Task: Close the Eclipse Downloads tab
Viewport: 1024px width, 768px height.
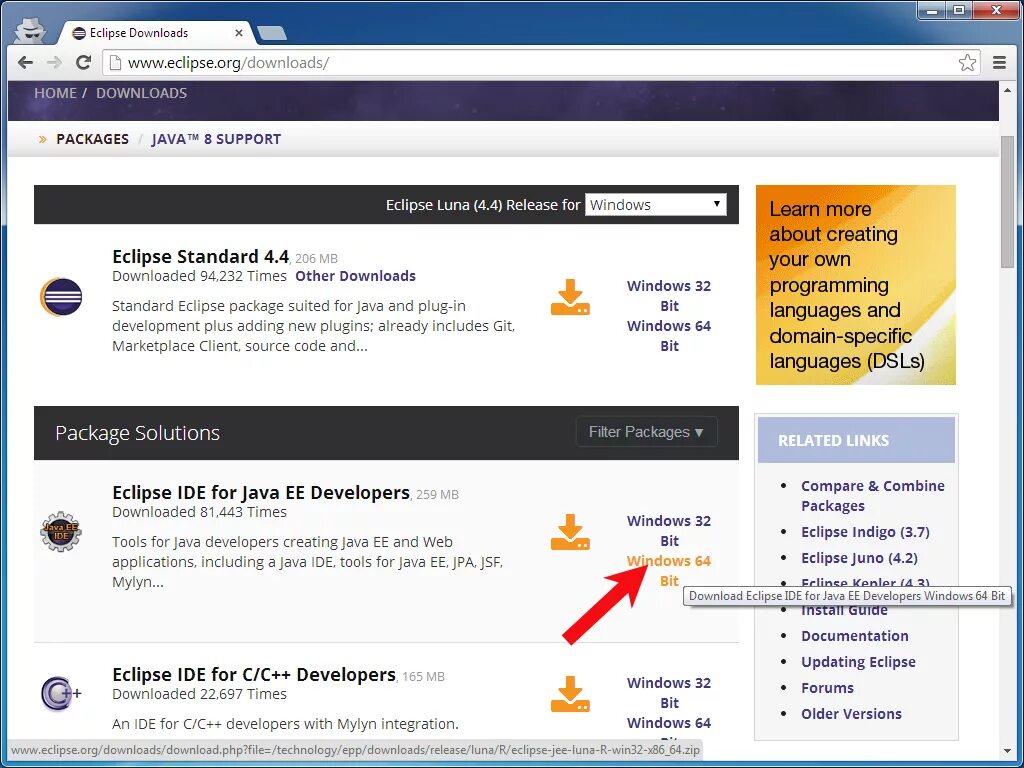Action: point(239,33)
